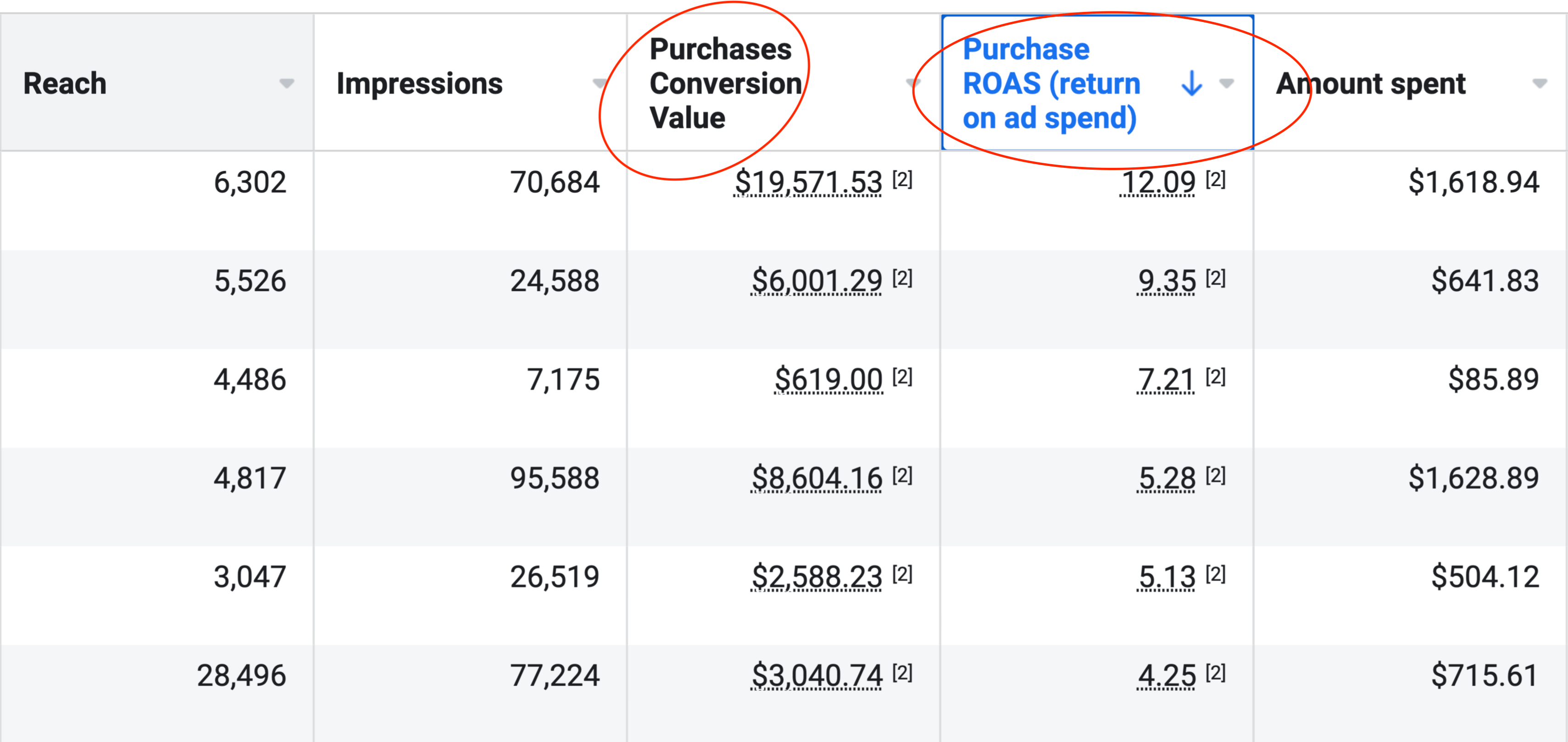Click the [2] footnote next to 12.09
Viewport: 1568px width, 742px height.
click(1216, 180)
